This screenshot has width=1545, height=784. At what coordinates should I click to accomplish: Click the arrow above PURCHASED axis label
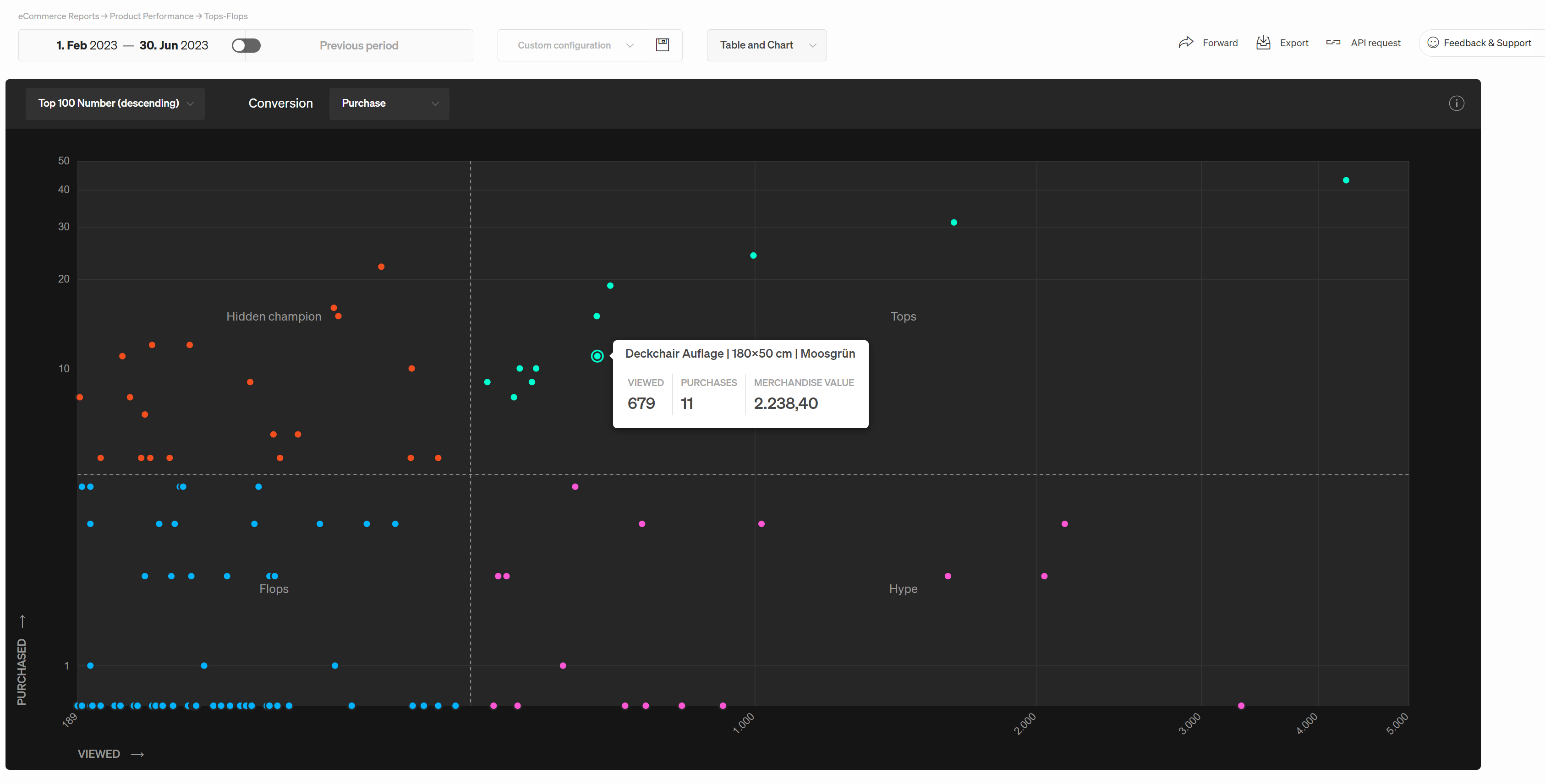pos(22,621)
